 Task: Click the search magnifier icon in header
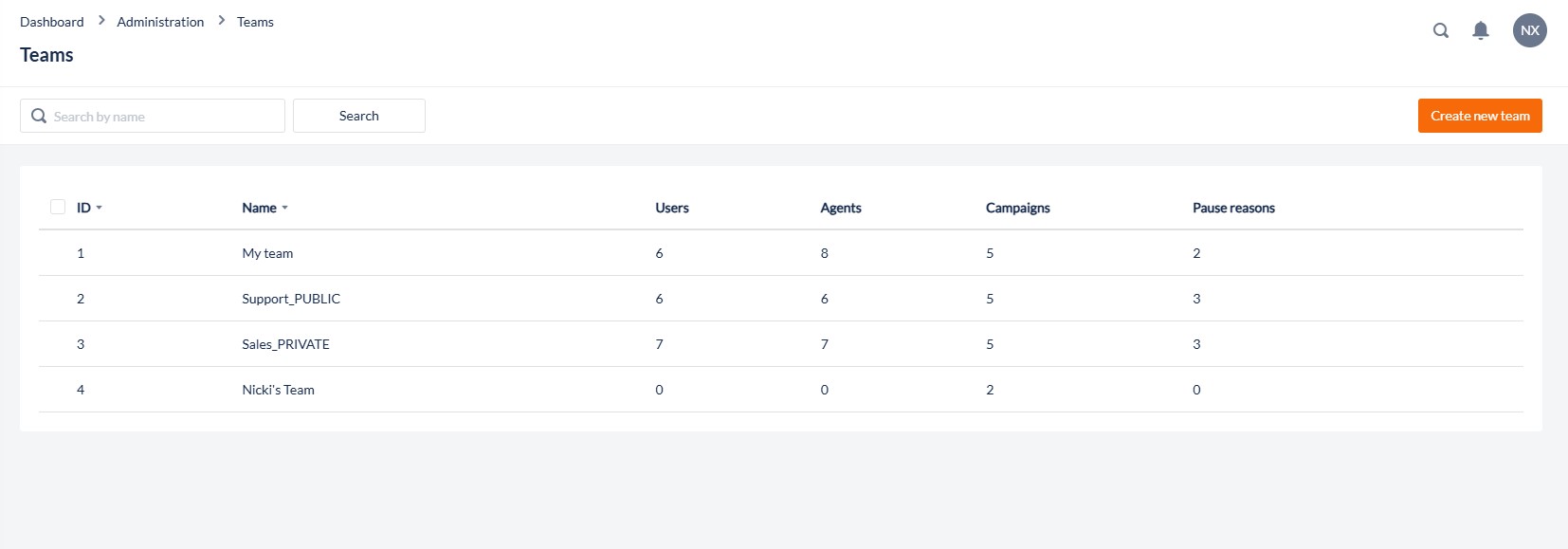1440,30
